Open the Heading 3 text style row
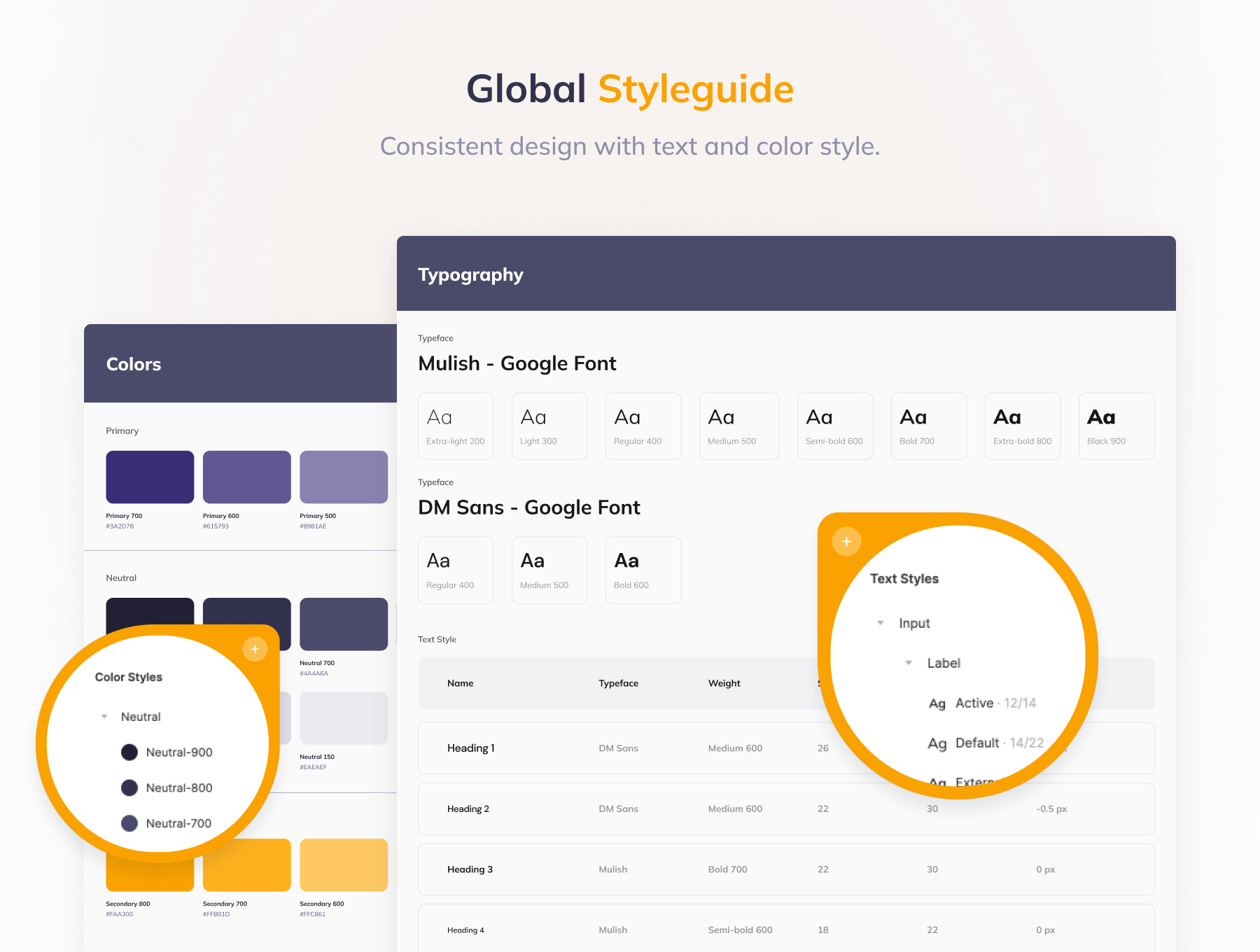The height and width of the screenshot is (952, 1260). tap(785, 869)
